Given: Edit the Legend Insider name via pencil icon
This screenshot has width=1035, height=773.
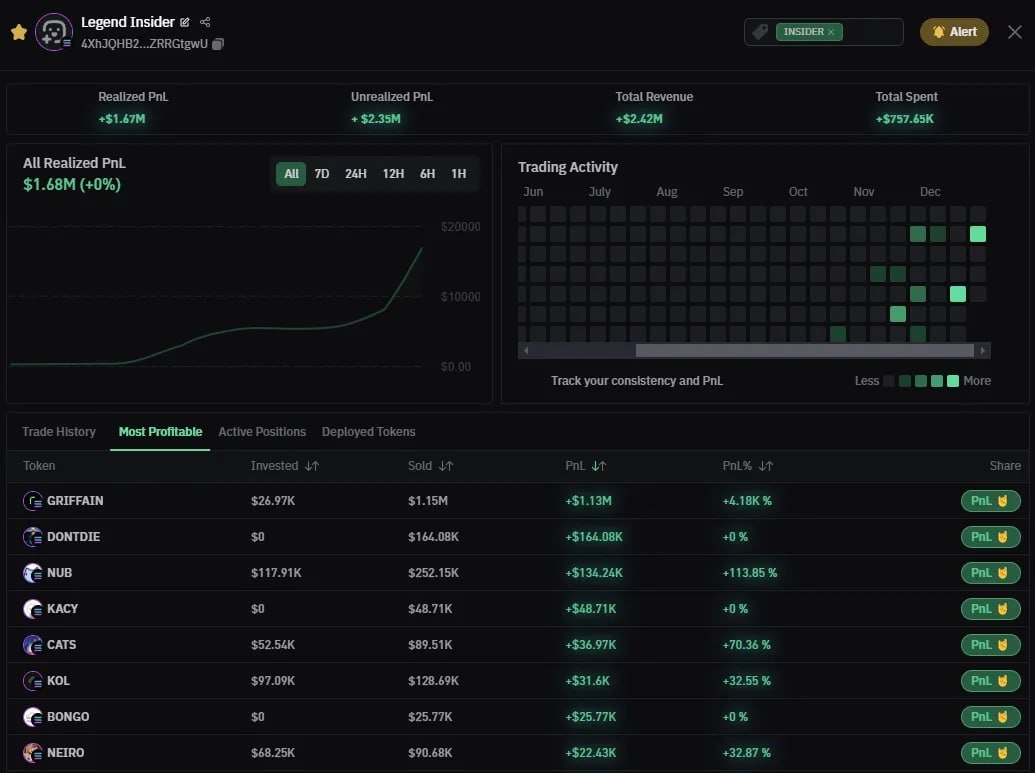Looking at the screenshot, I should coord(186,22).
